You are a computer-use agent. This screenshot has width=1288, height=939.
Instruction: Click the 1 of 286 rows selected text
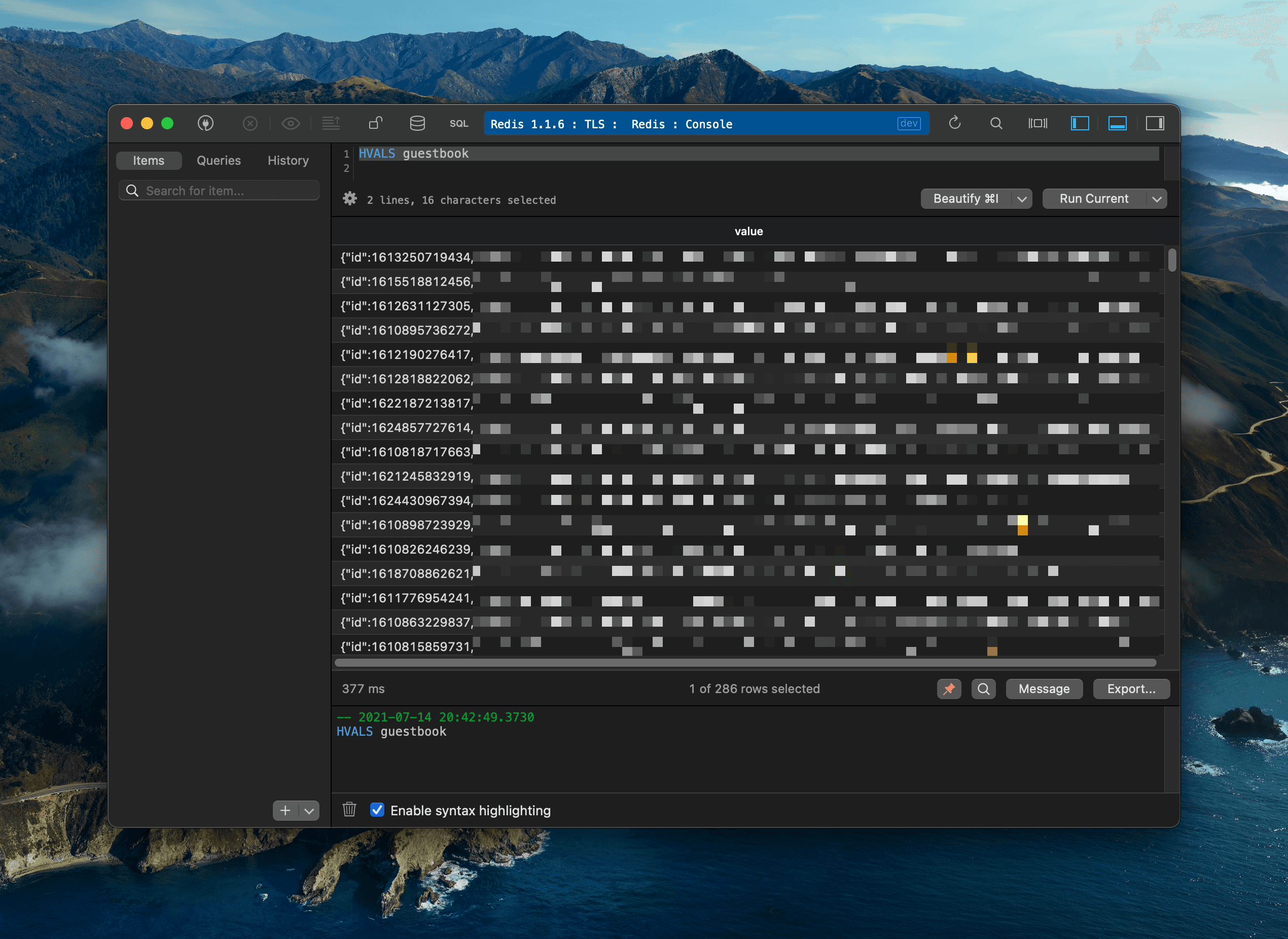[754, 689]
